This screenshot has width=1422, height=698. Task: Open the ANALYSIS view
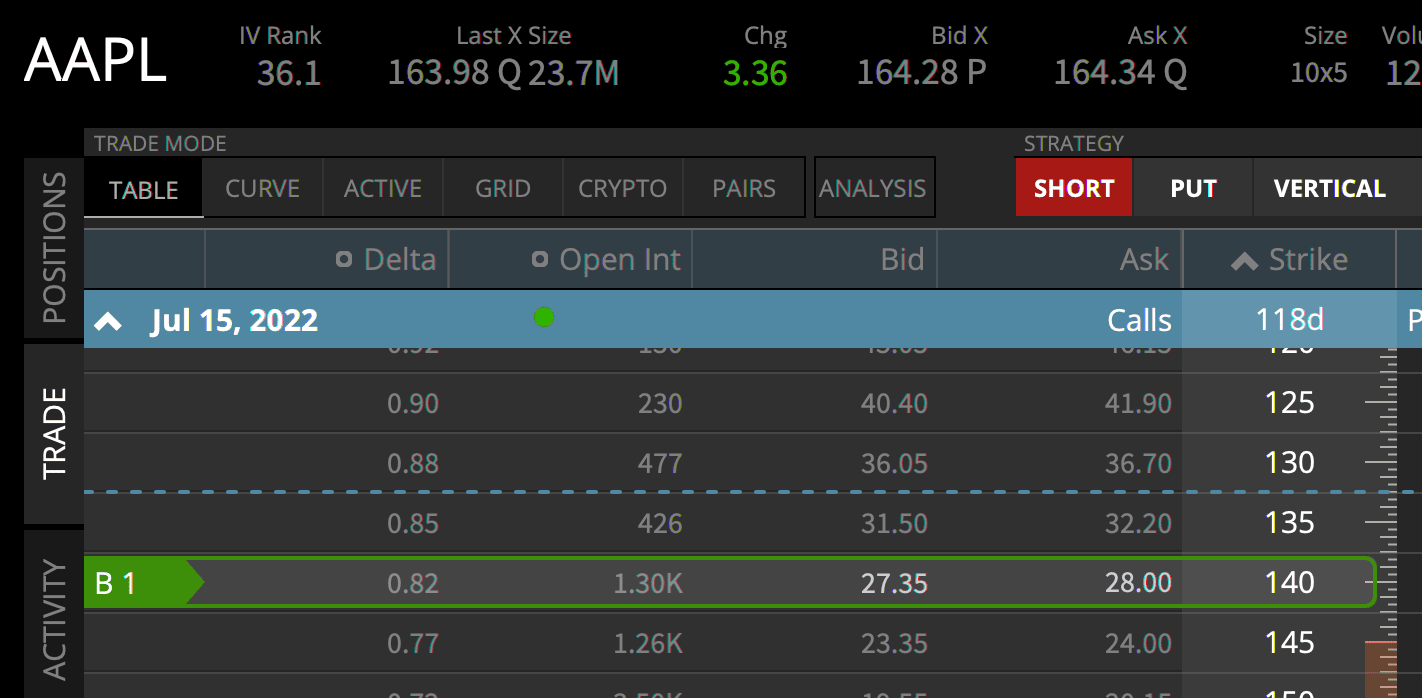coord(873,188)
